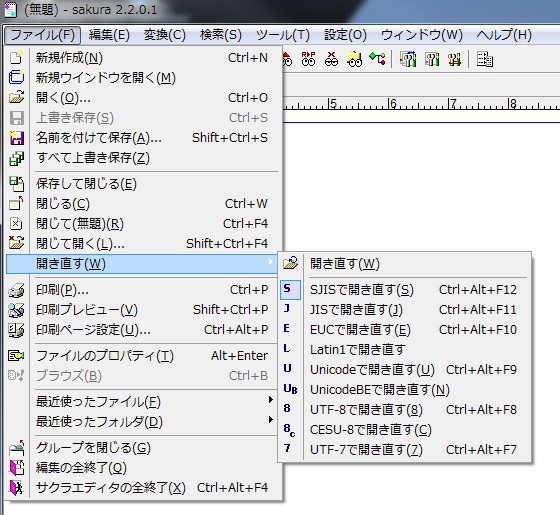
Task: Click the New file icon beside 新規作成(N)
Action: (x=16, y=58)
